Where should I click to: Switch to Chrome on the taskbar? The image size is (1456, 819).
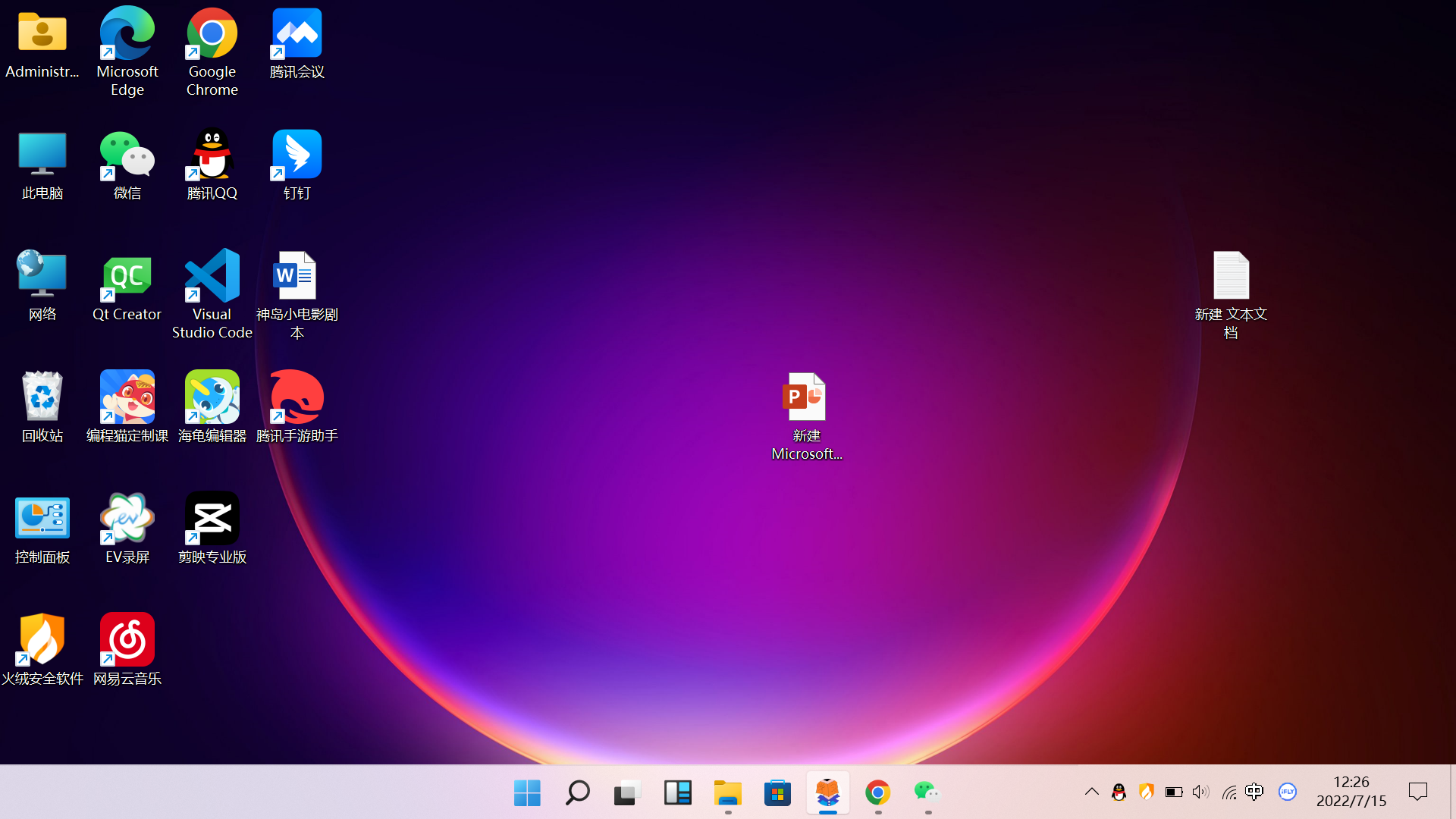click(x=877, y=793)
